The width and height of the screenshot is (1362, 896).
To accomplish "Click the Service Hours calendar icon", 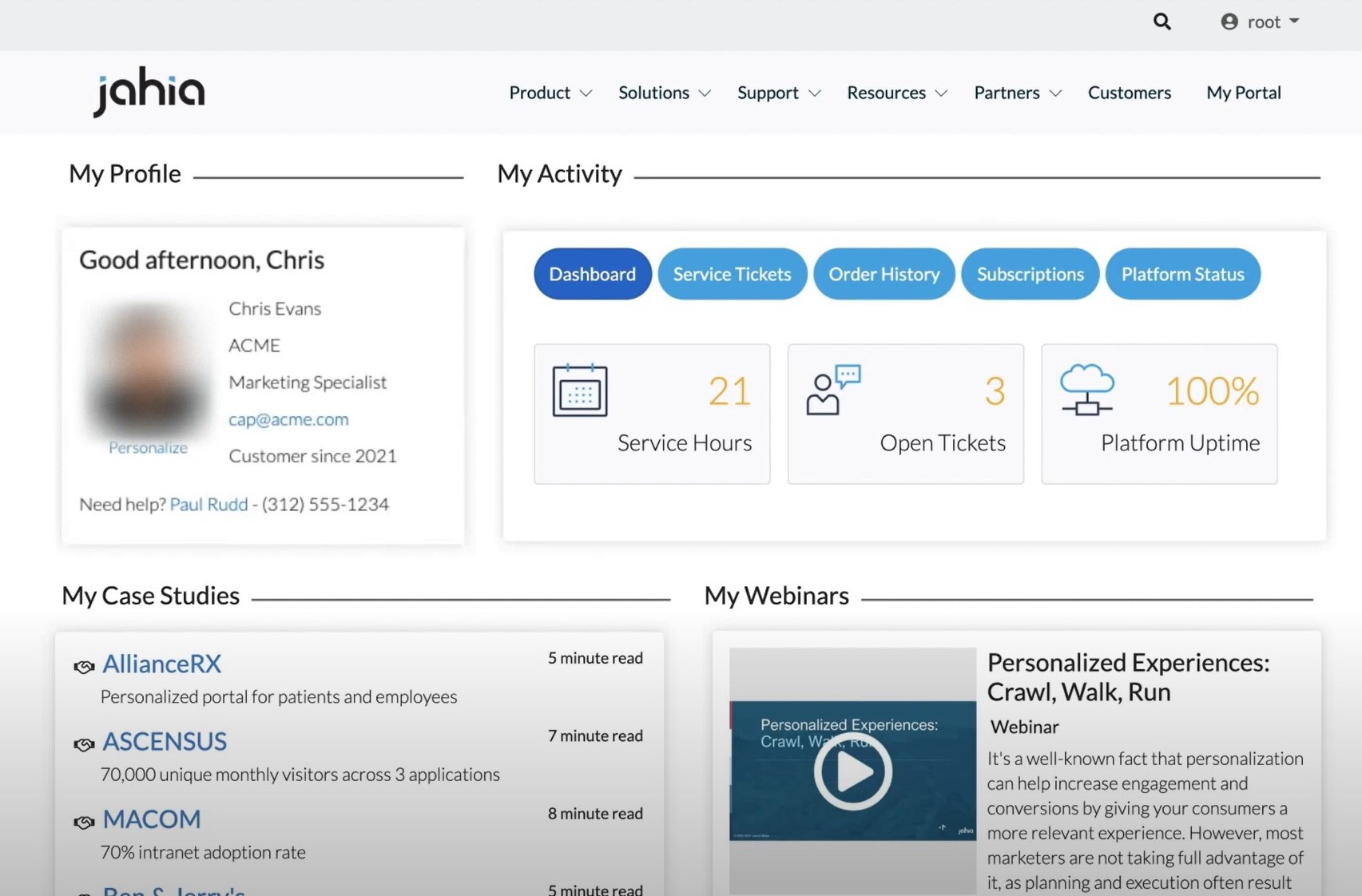I will (x=579, y=390).
